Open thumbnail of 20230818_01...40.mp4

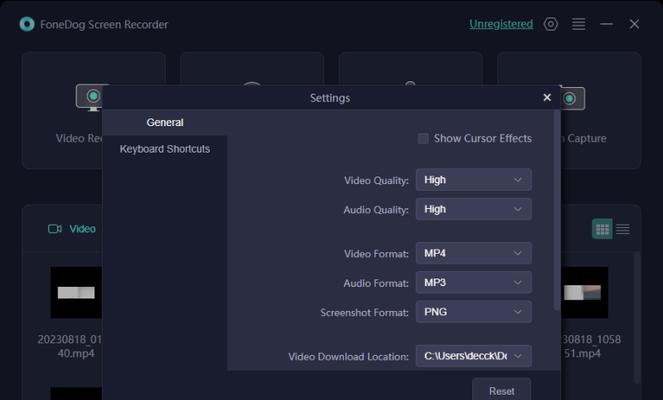pos(76,292)
